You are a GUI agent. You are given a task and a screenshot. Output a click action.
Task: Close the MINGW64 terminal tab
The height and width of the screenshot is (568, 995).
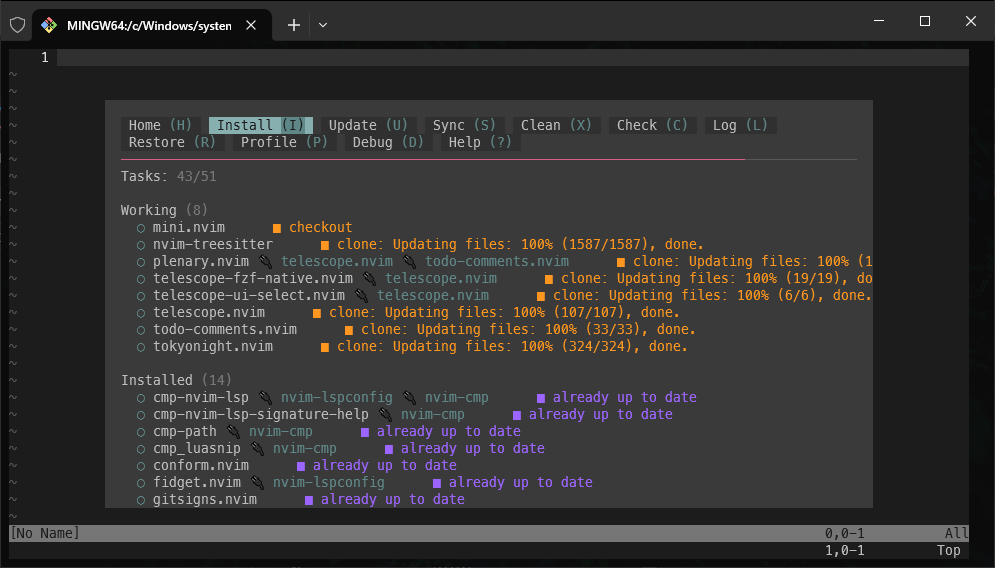(x=251, y=25)
